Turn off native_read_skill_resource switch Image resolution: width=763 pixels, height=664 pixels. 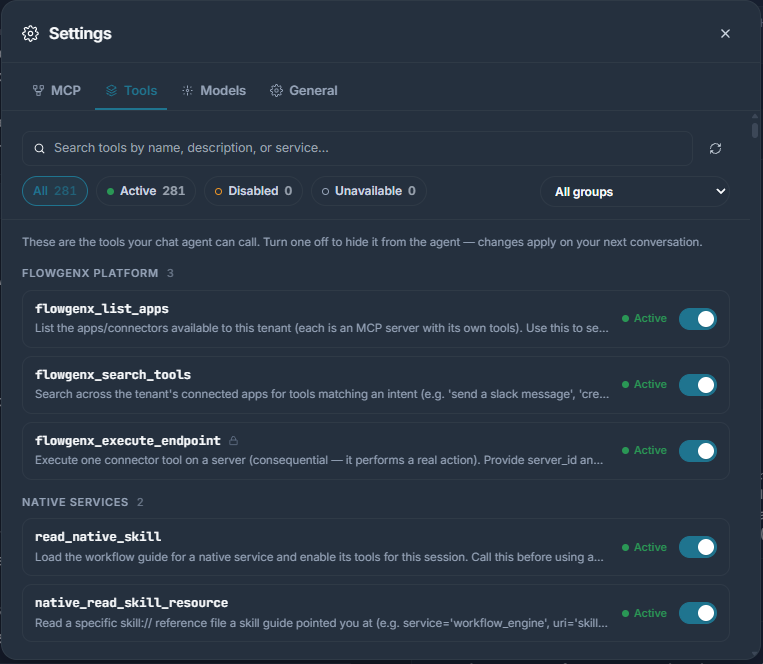click(x=697, y=613)
